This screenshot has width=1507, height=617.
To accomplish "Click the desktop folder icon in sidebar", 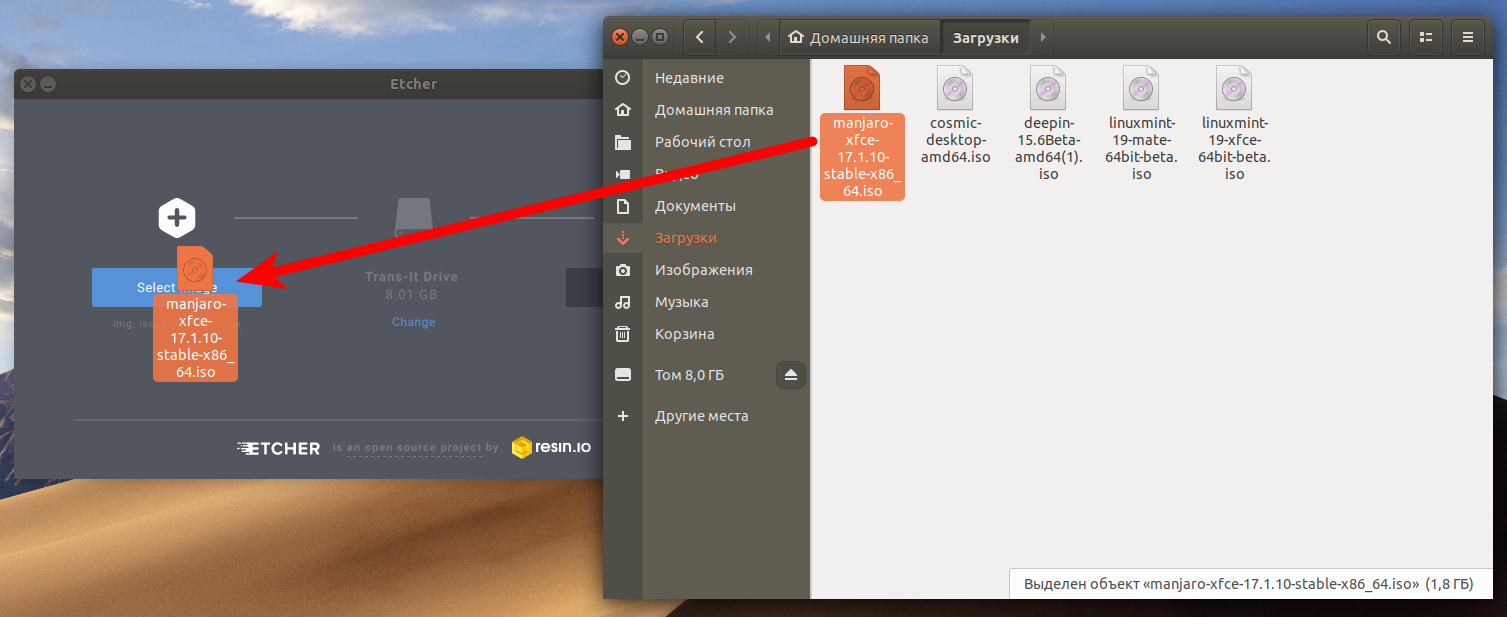I will (x=623, y=142).
